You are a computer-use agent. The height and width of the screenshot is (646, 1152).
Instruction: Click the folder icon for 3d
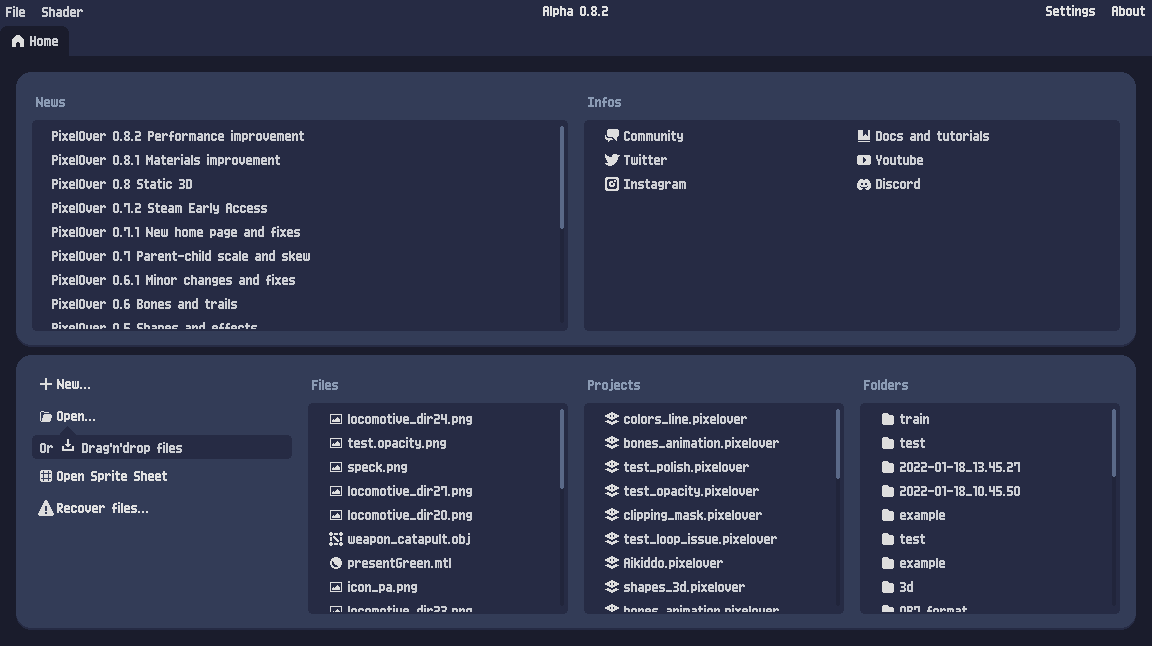click(x=888, y=587)
